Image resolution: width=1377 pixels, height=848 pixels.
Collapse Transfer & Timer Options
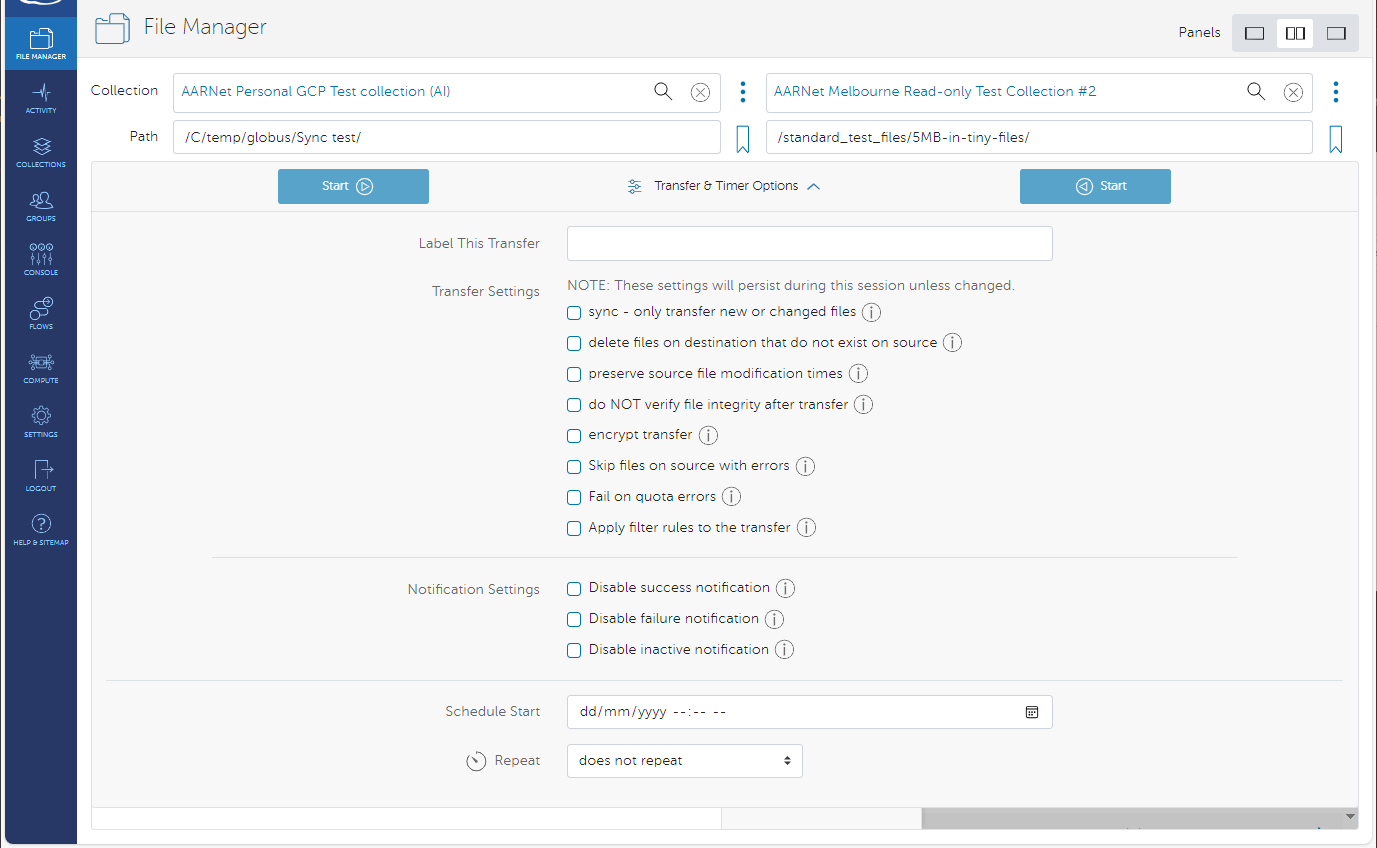pos(724,186)
